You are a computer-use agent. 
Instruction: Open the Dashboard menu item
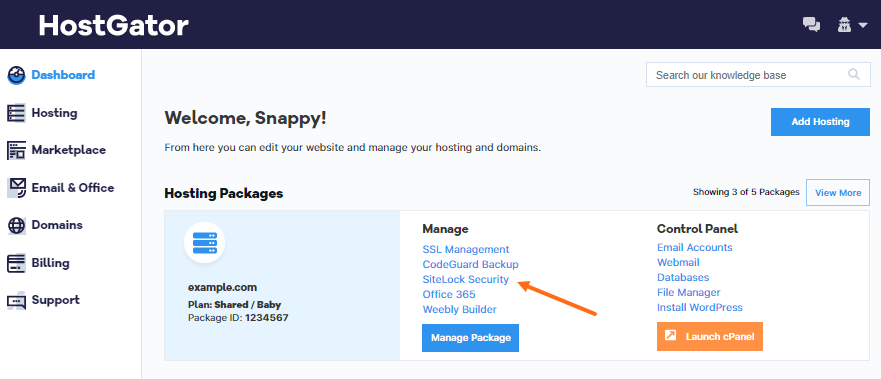63,75
